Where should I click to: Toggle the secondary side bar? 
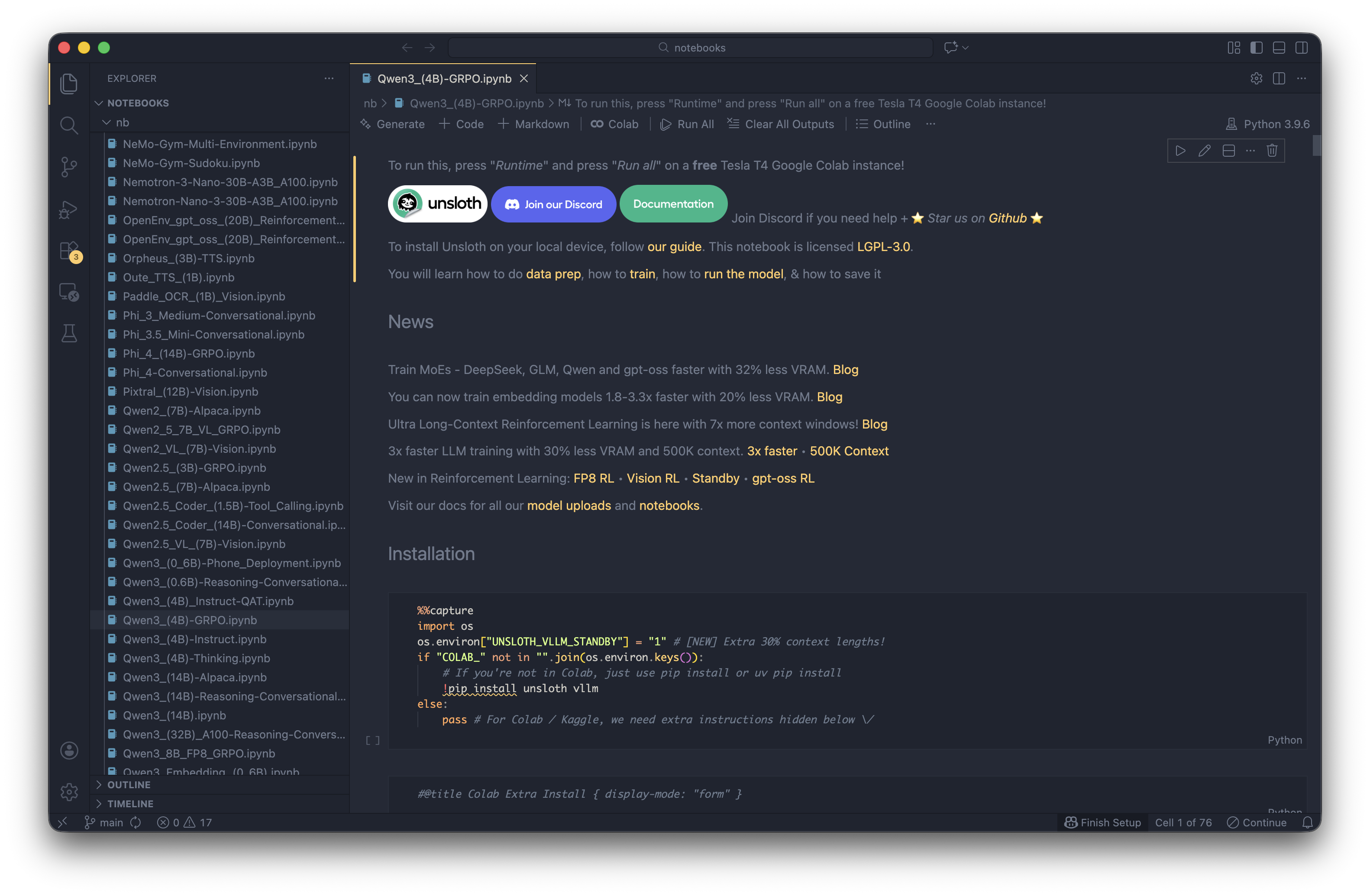(1301, 48)
